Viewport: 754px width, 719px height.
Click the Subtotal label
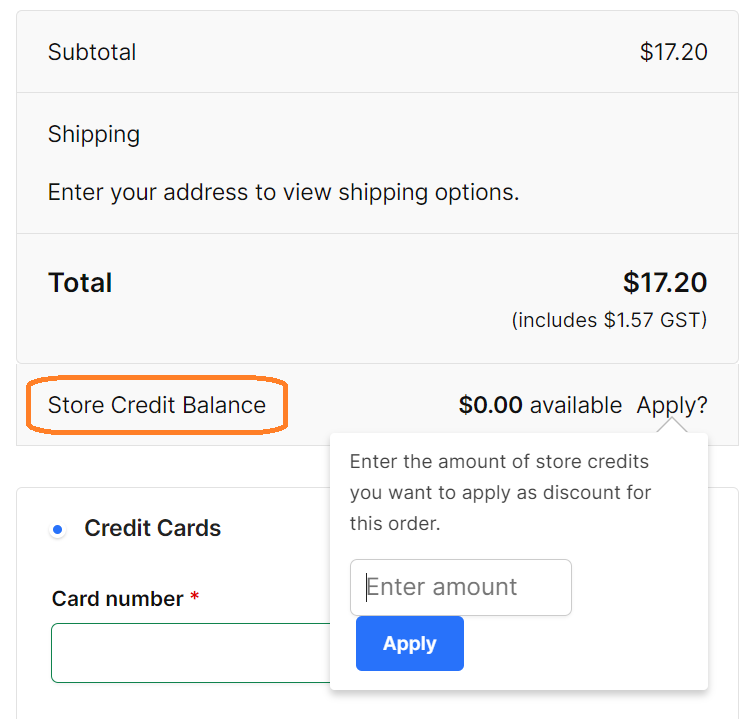[x=92, y=52]
